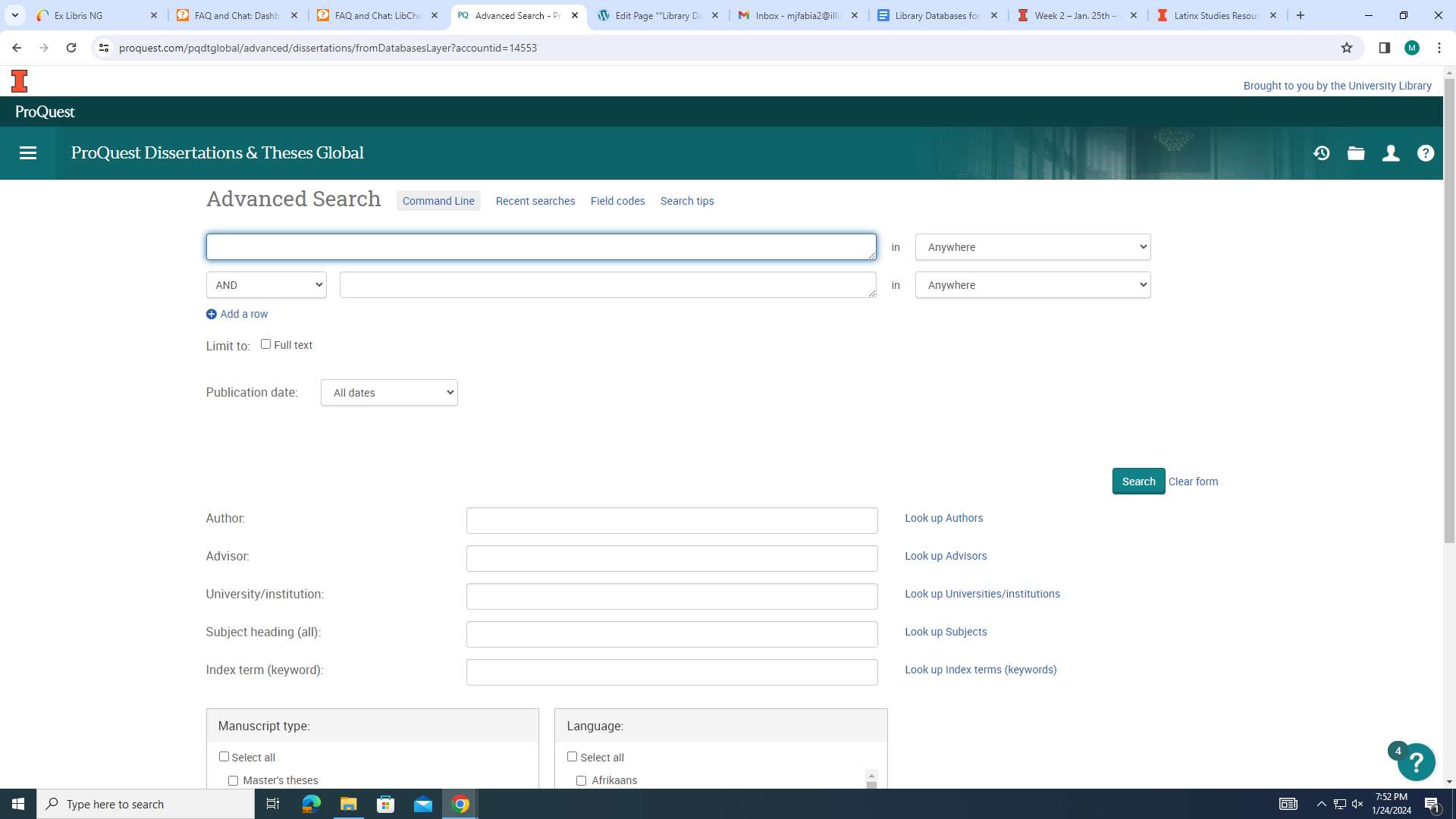Image resolution: width=1456 pixels, height=819 pixels.
Task: Open My Research folder icon
Action: point(1356,153)
